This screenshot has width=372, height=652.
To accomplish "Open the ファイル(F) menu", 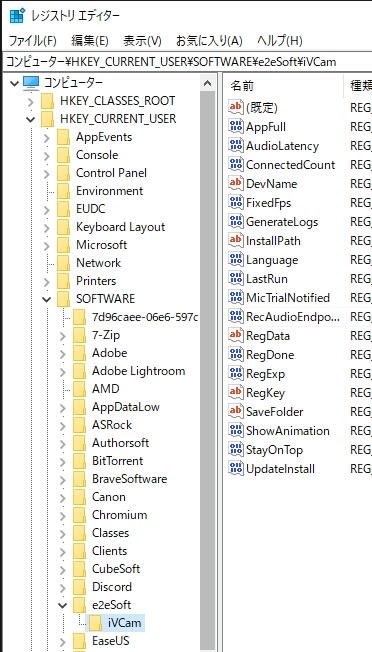I will (32, 41).
